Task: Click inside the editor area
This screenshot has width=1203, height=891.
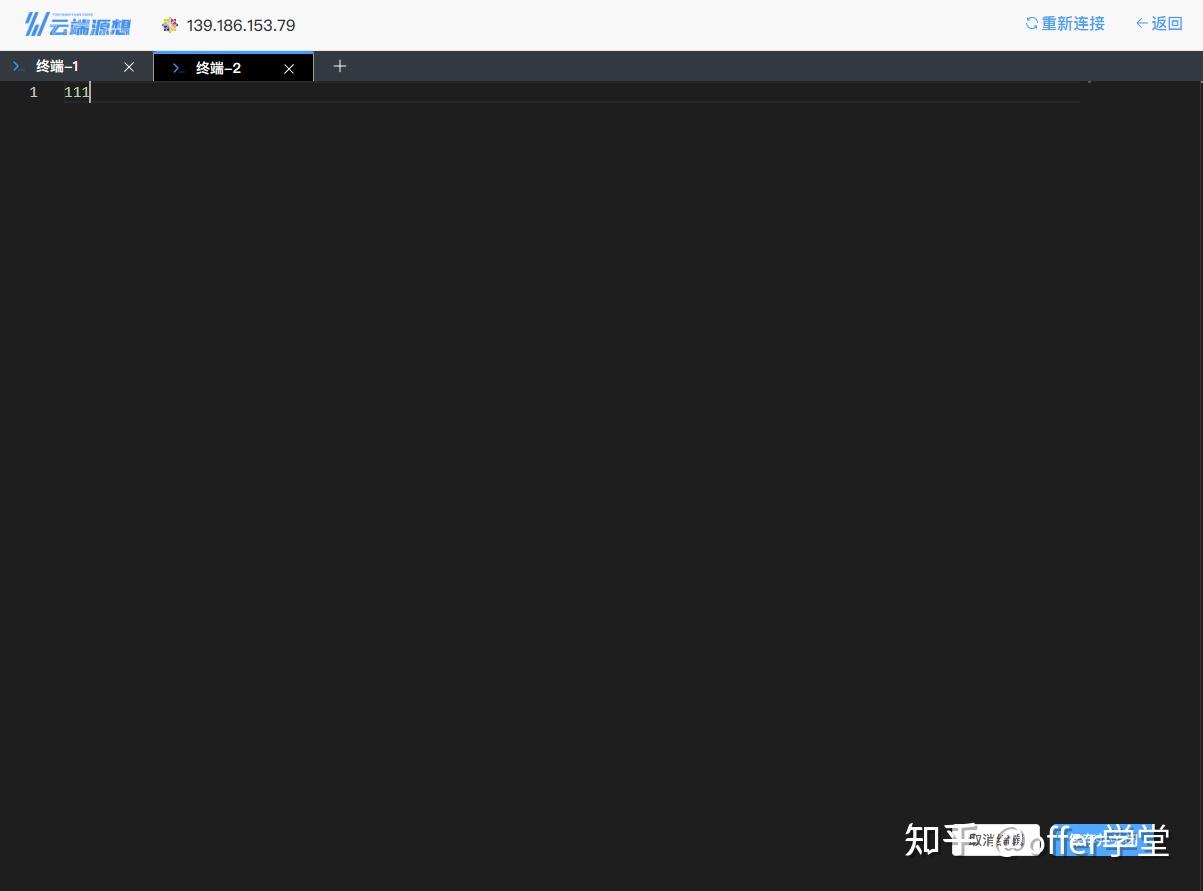Action: [500, 300]
